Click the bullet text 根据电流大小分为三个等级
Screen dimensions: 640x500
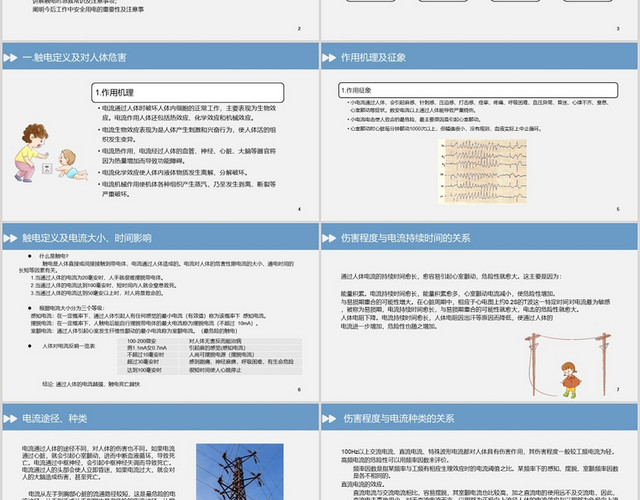[x=72, y=308]
